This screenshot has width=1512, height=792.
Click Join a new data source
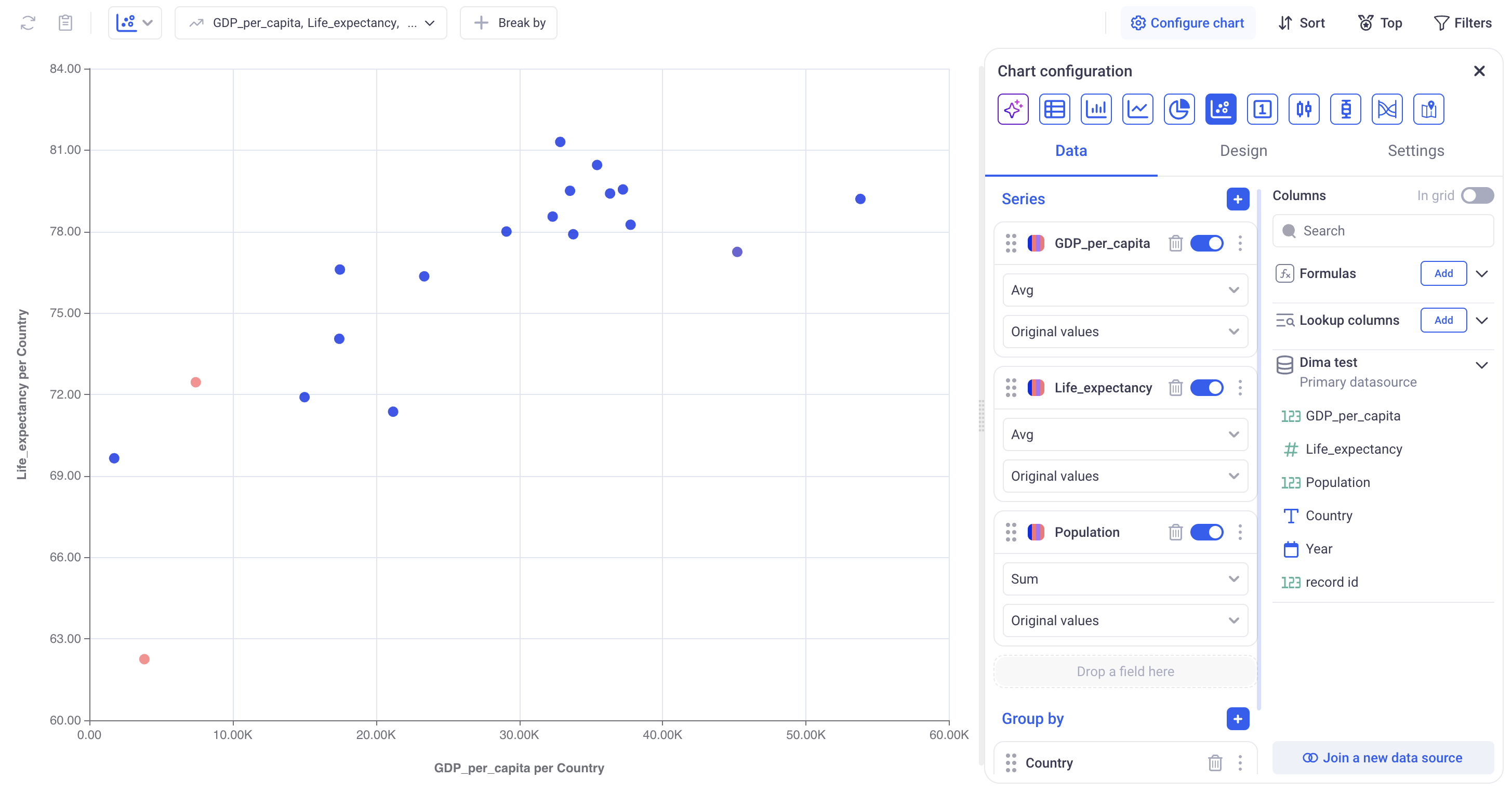[x=1382, y=757]
